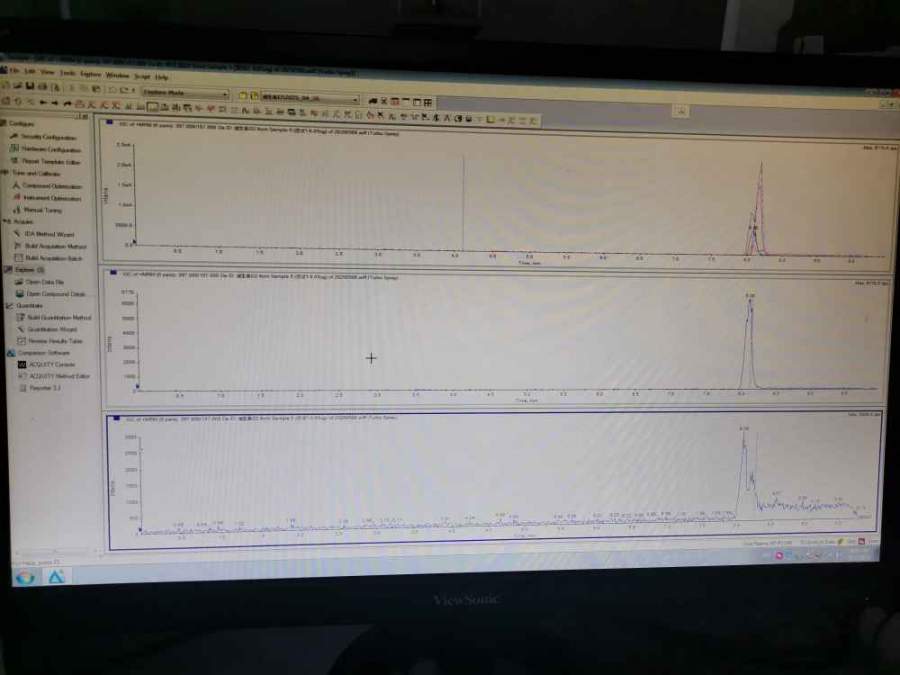Start Compound Optimization
This screenshot has height=675, width=900.
pos(51,186)
